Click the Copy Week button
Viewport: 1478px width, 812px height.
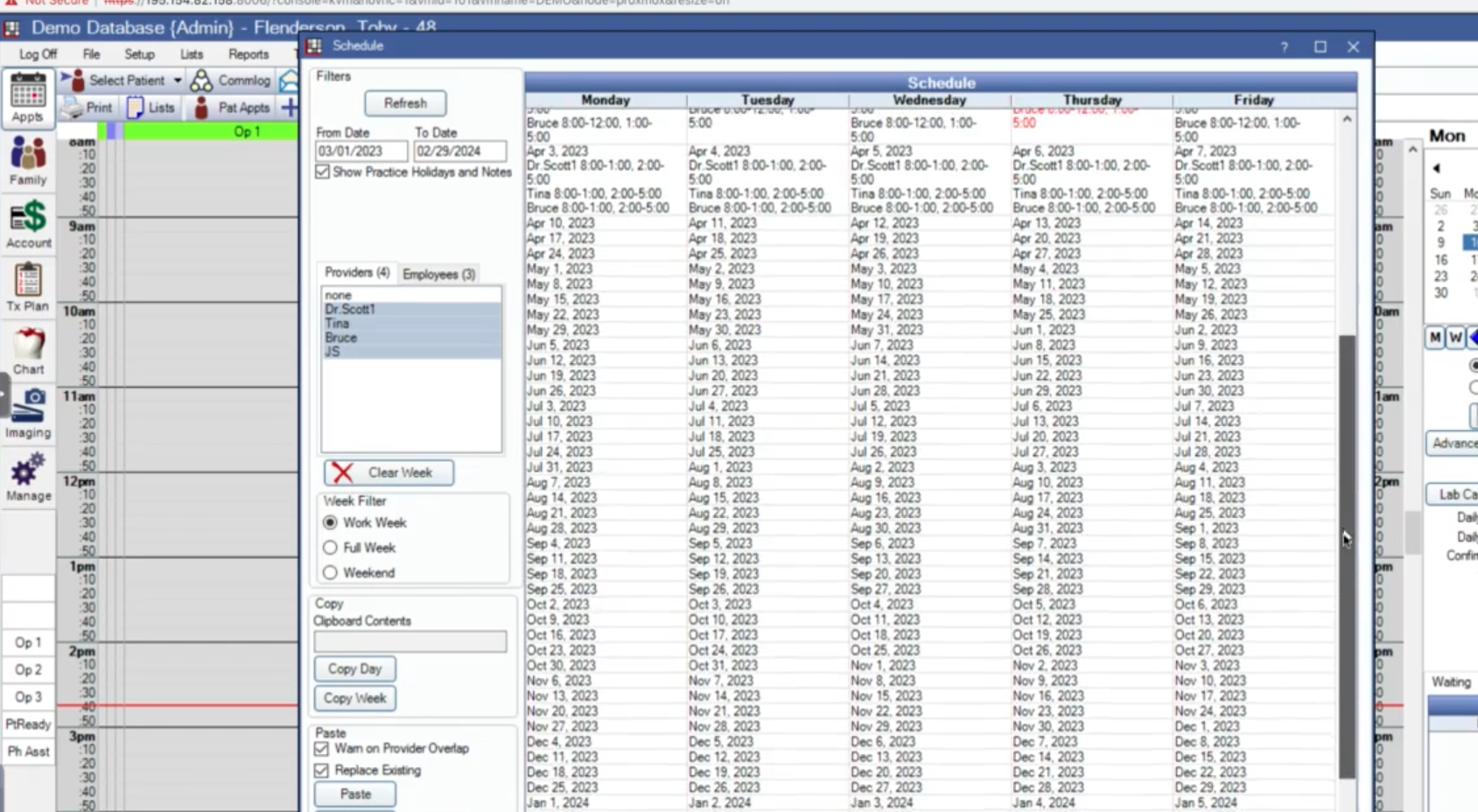click(x=354, y=698)
